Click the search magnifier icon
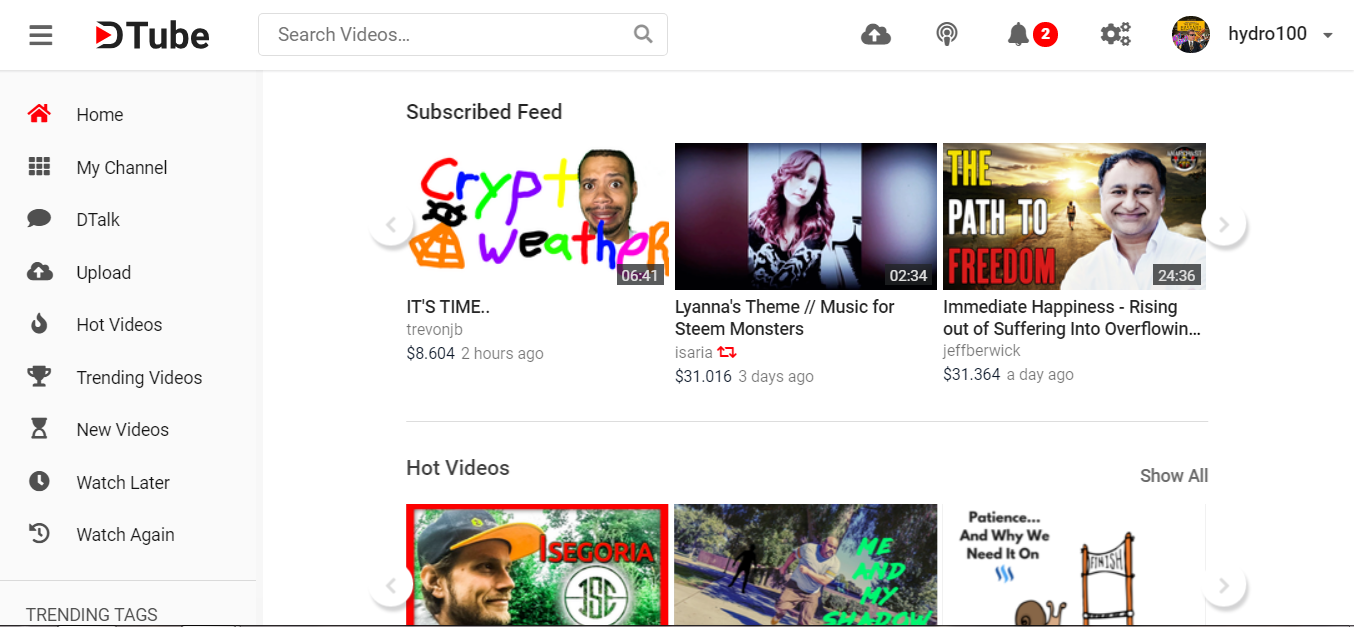The height and width of the screenshot is (627, 1354). pyautogui.click(x=643, y=34)
